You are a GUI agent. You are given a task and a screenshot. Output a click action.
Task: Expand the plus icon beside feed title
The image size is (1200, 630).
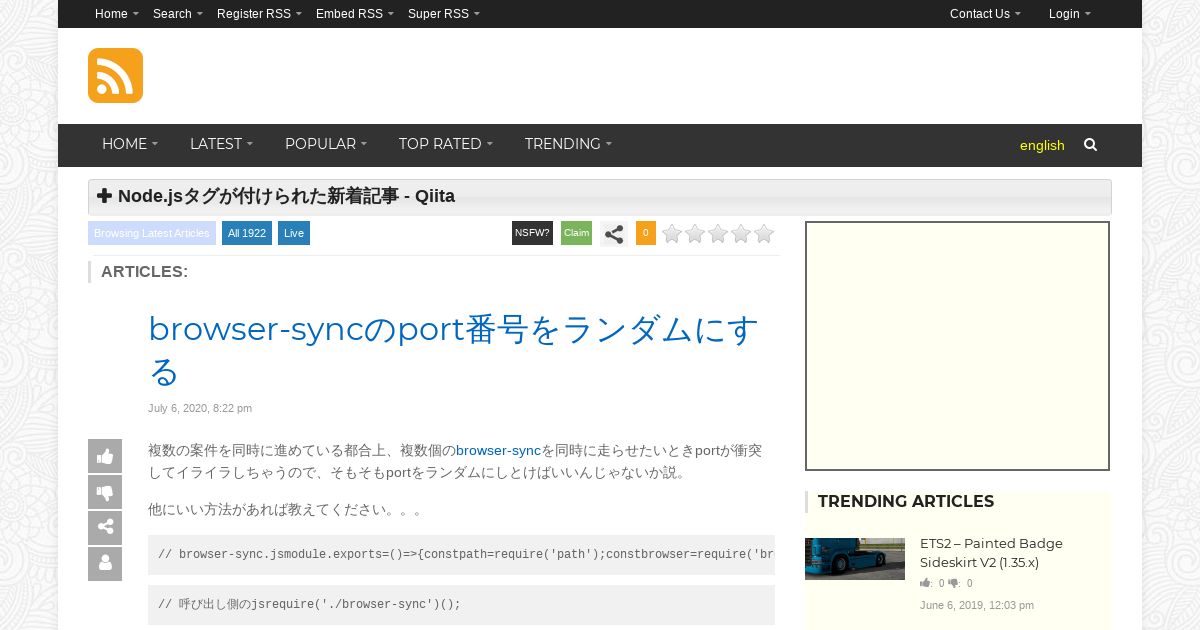[x=104, y=196]
